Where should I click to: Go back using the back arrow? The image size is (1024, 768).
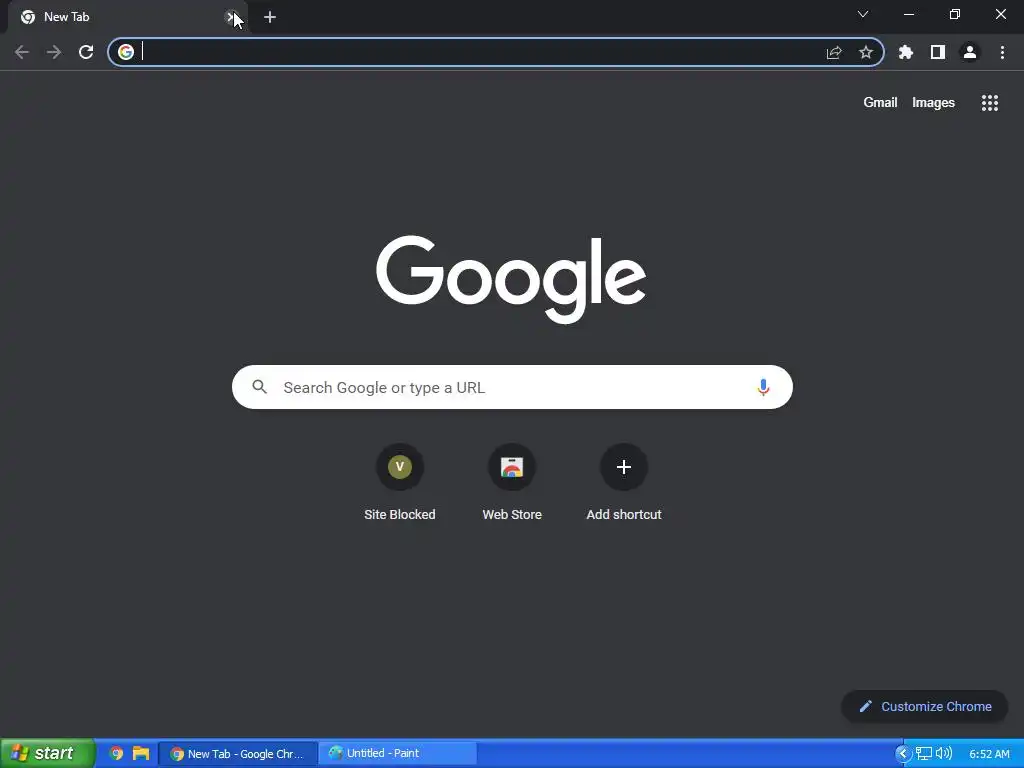pyautogui.click(x=22, y=52)
